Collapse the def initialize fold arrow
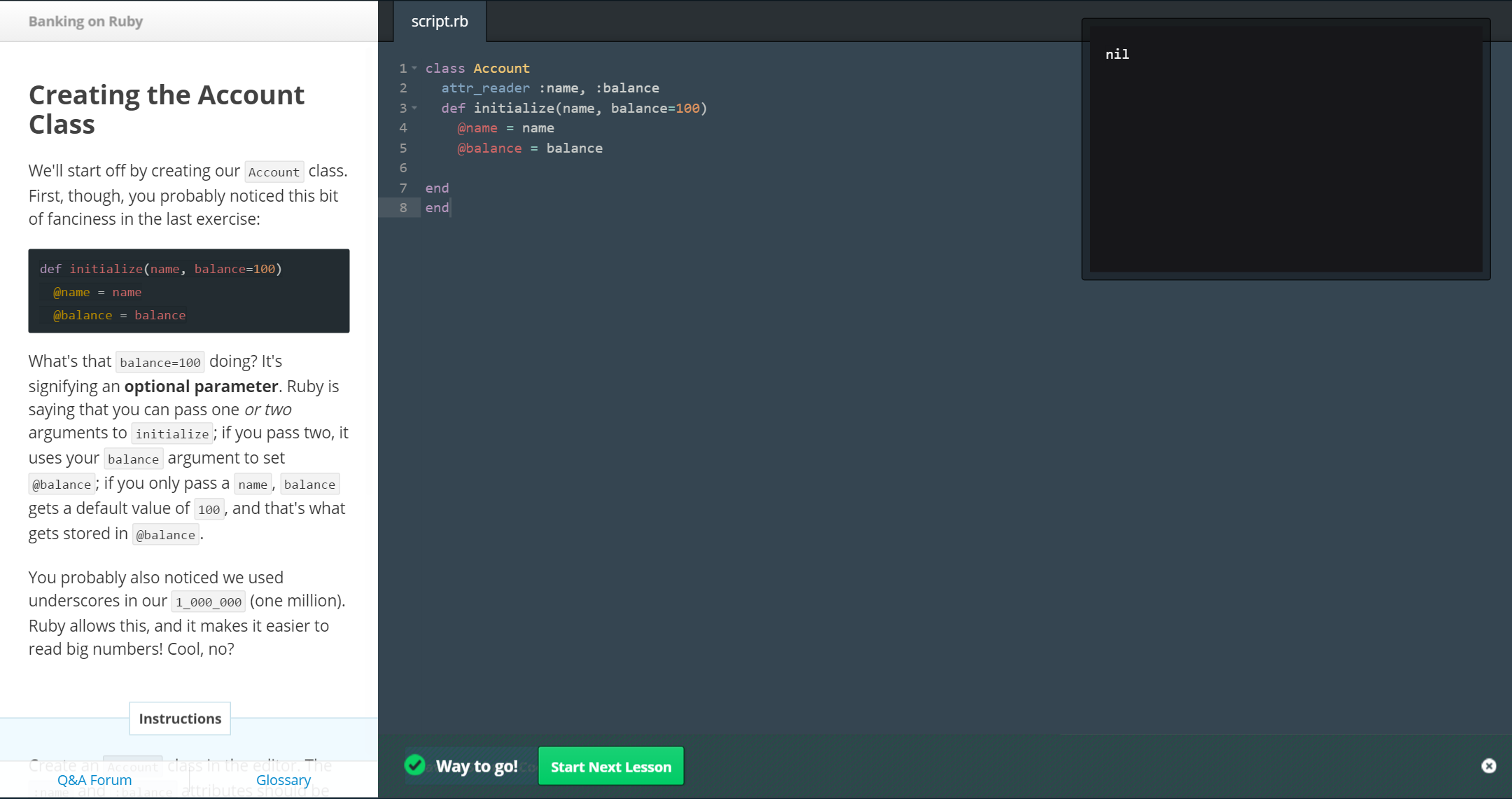1512x799 pixels. click(414, 108)
